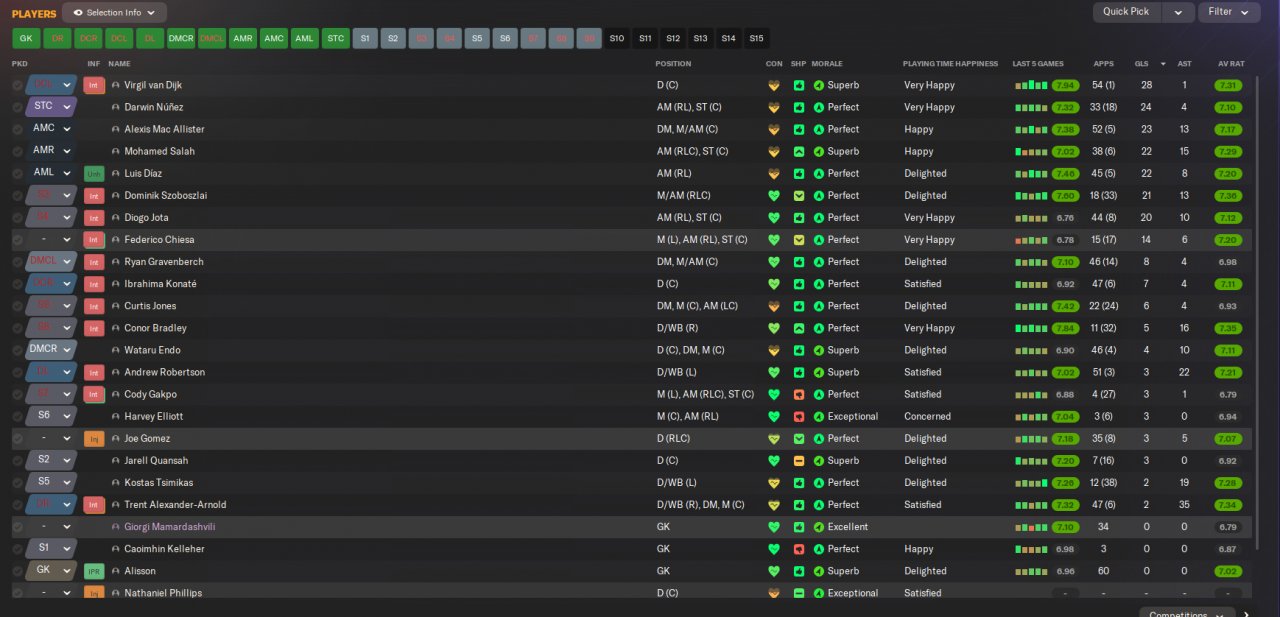Open Ryan Gravenberch's player profile link
1280x617 pixels.
point(164,262)
